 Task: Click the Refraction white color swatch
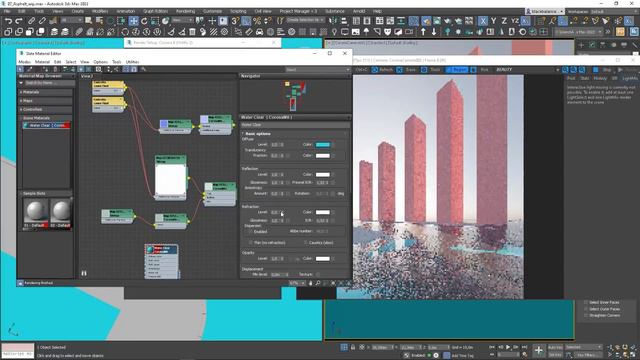[x=322, y=212]
